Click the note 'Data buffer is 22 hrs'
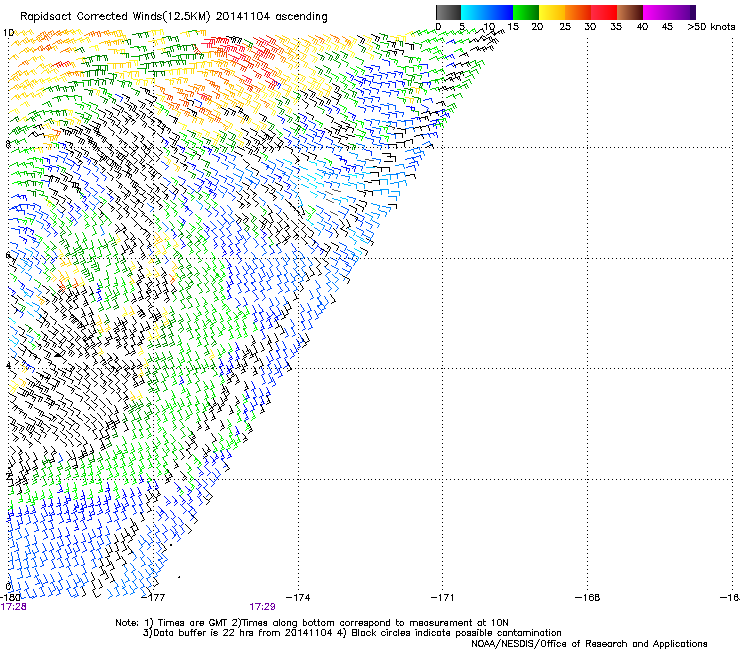The width and height of the screenshot is (740, 650). coord(205,633)
